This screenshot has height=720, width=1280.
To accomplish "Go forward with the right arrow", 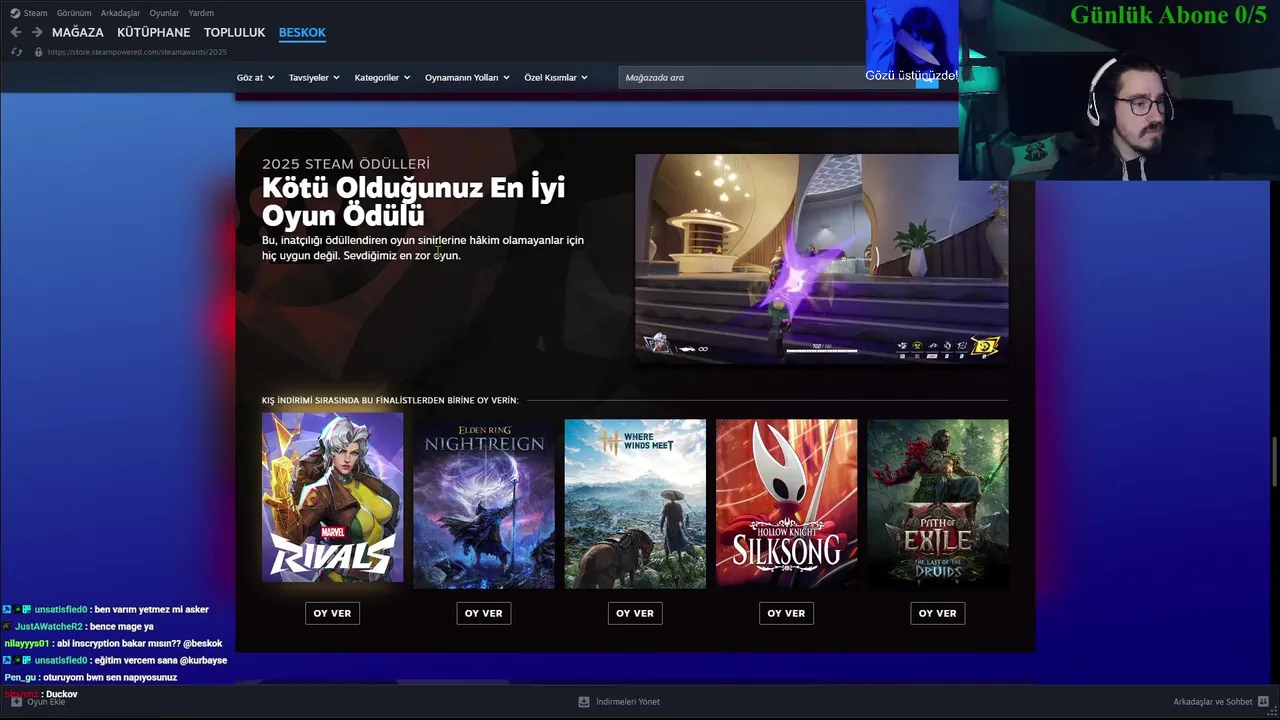I will point(37,32).
